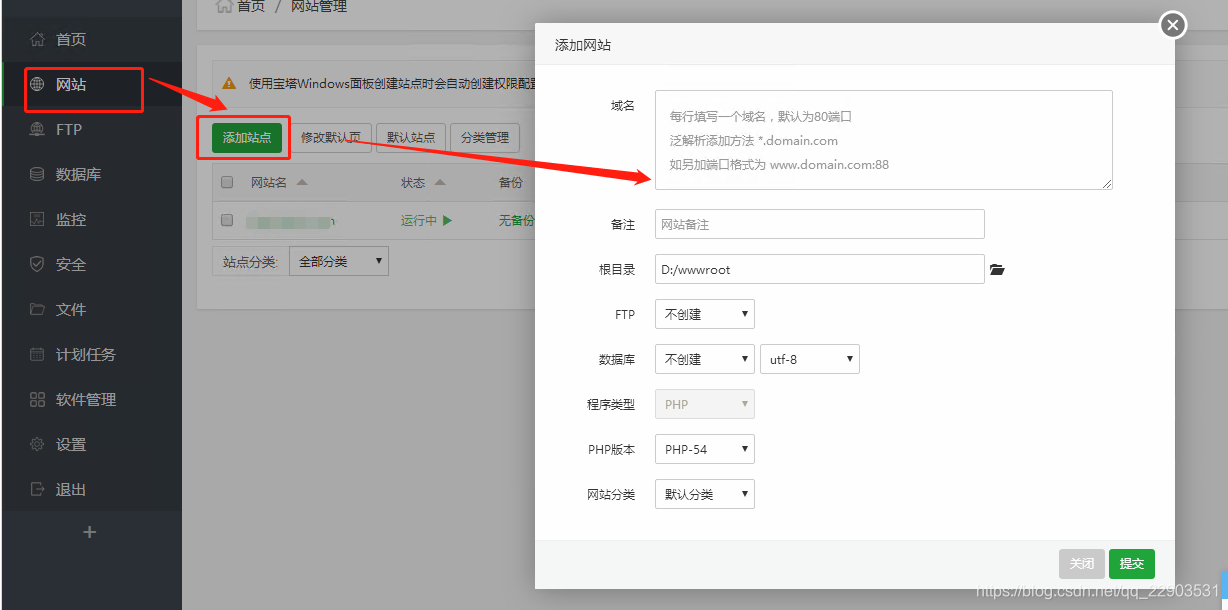Click the 备份 column header

[510, 183]
